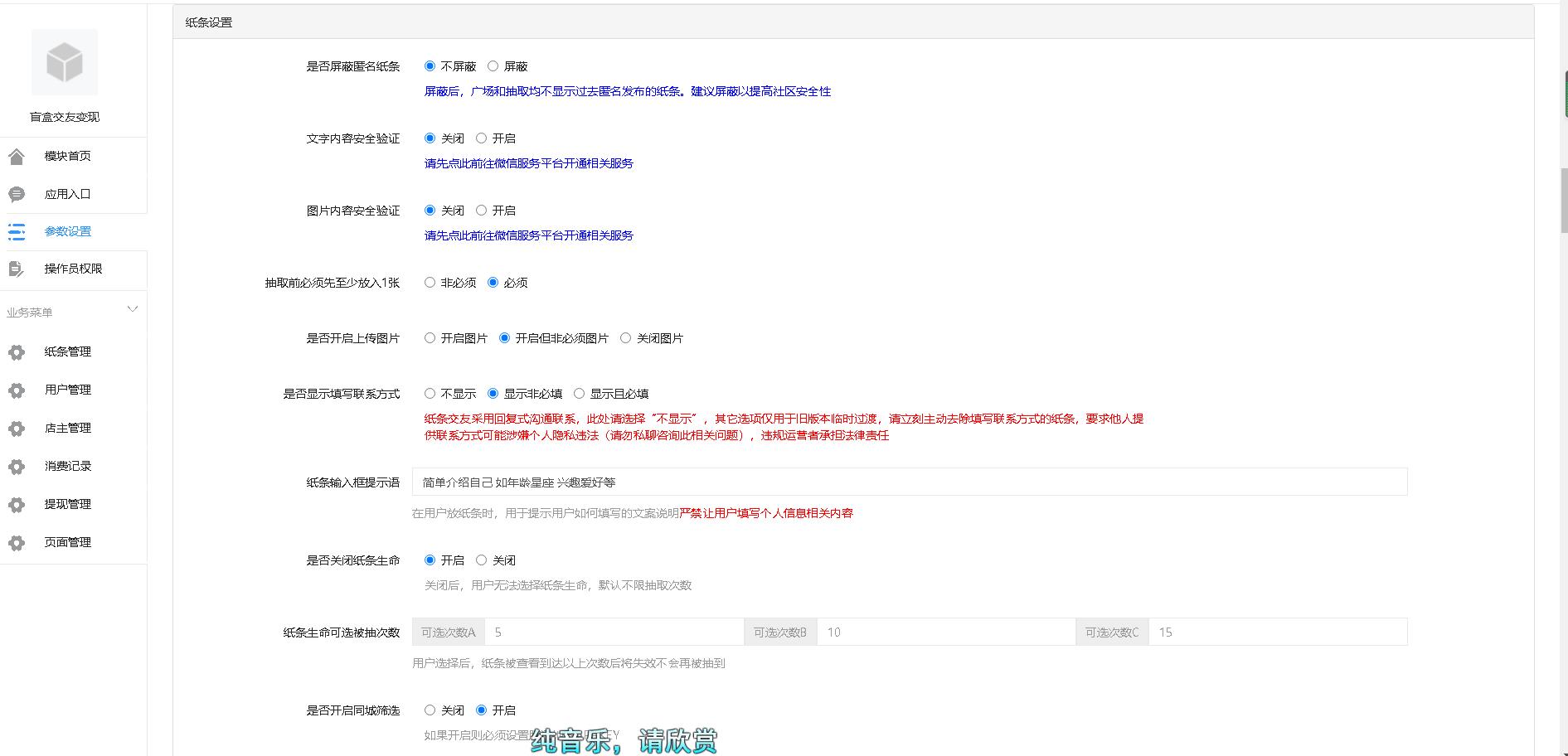Select 不显示 for 是否显示填写联系方式
1568x756 pixels.
point(430,393)
